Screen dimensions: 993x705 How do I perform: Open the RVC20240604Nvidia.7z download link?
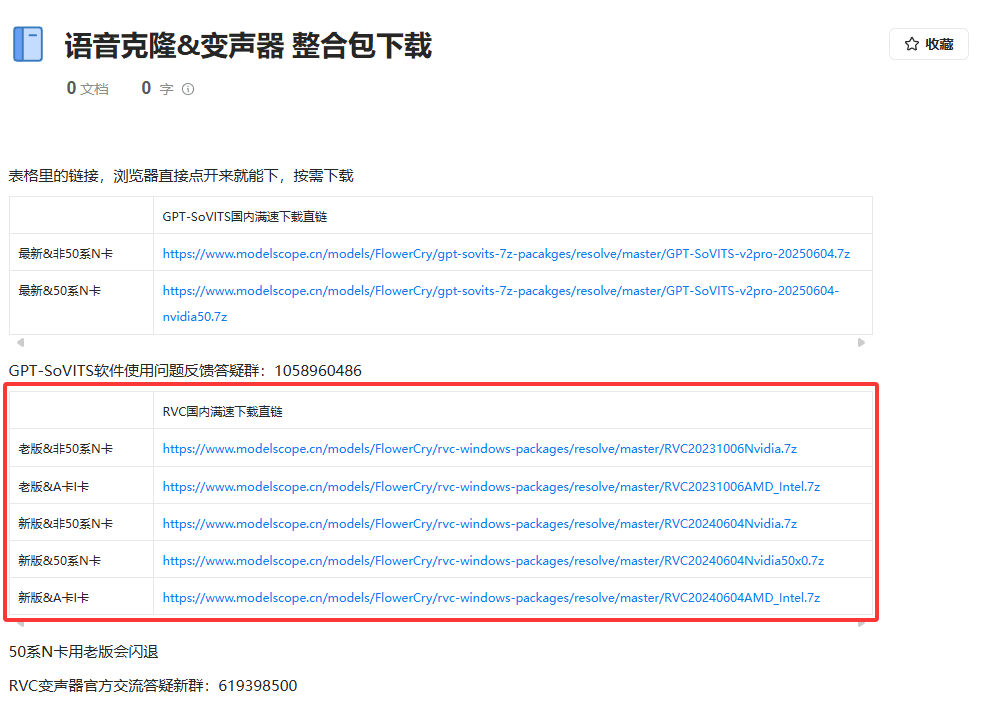coord(479,524)
